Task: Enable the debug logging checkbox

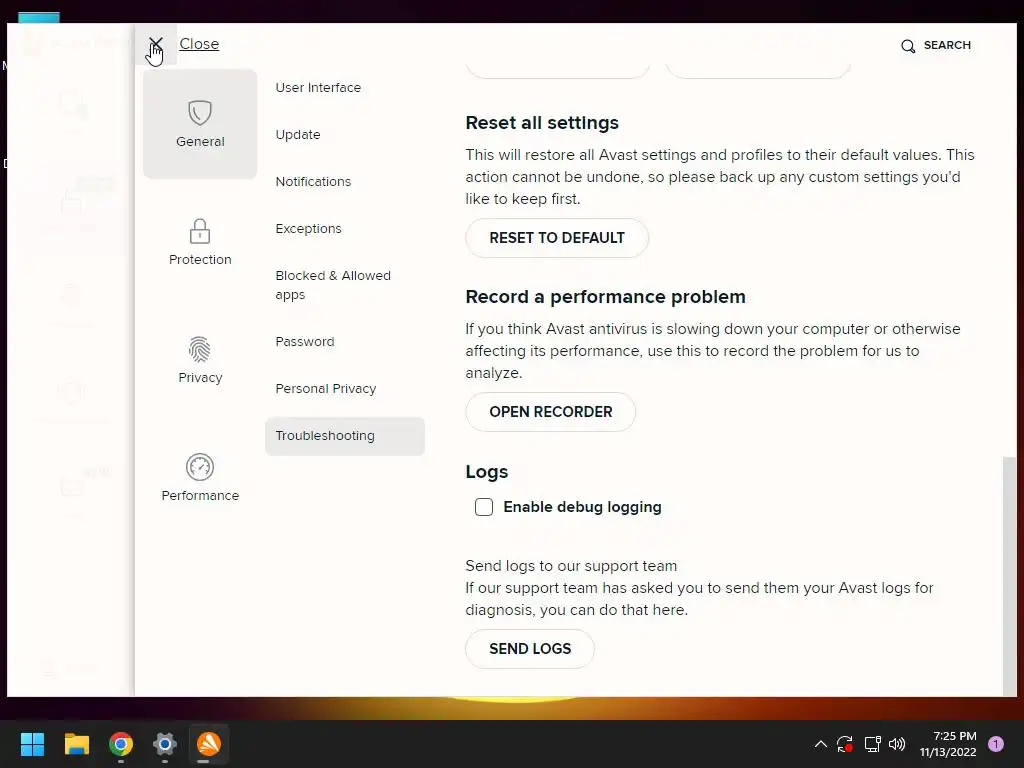Action: click(x=484, y=507)
